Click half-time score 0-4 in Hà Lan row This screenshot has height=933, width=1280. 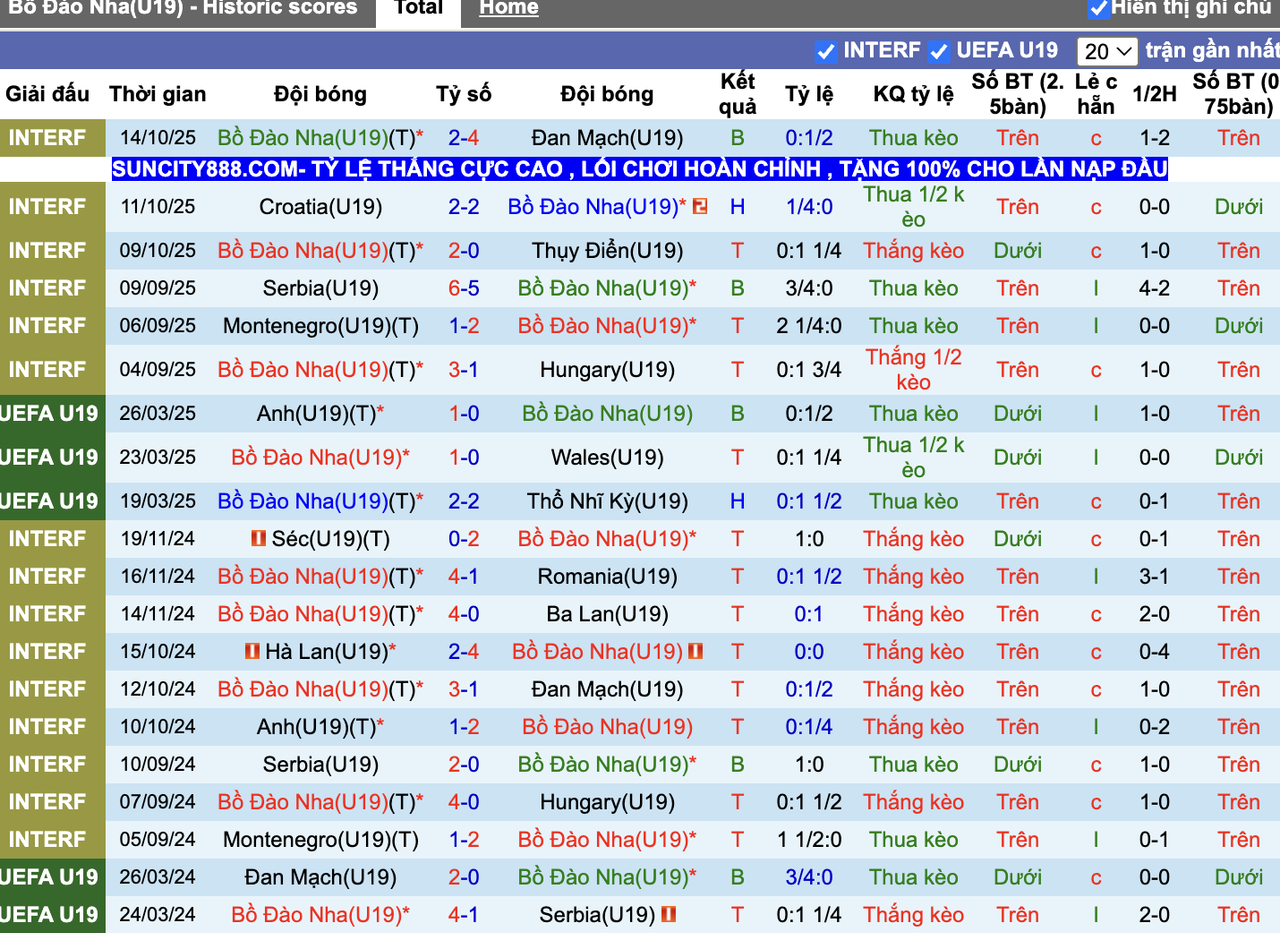[1154, 652]
